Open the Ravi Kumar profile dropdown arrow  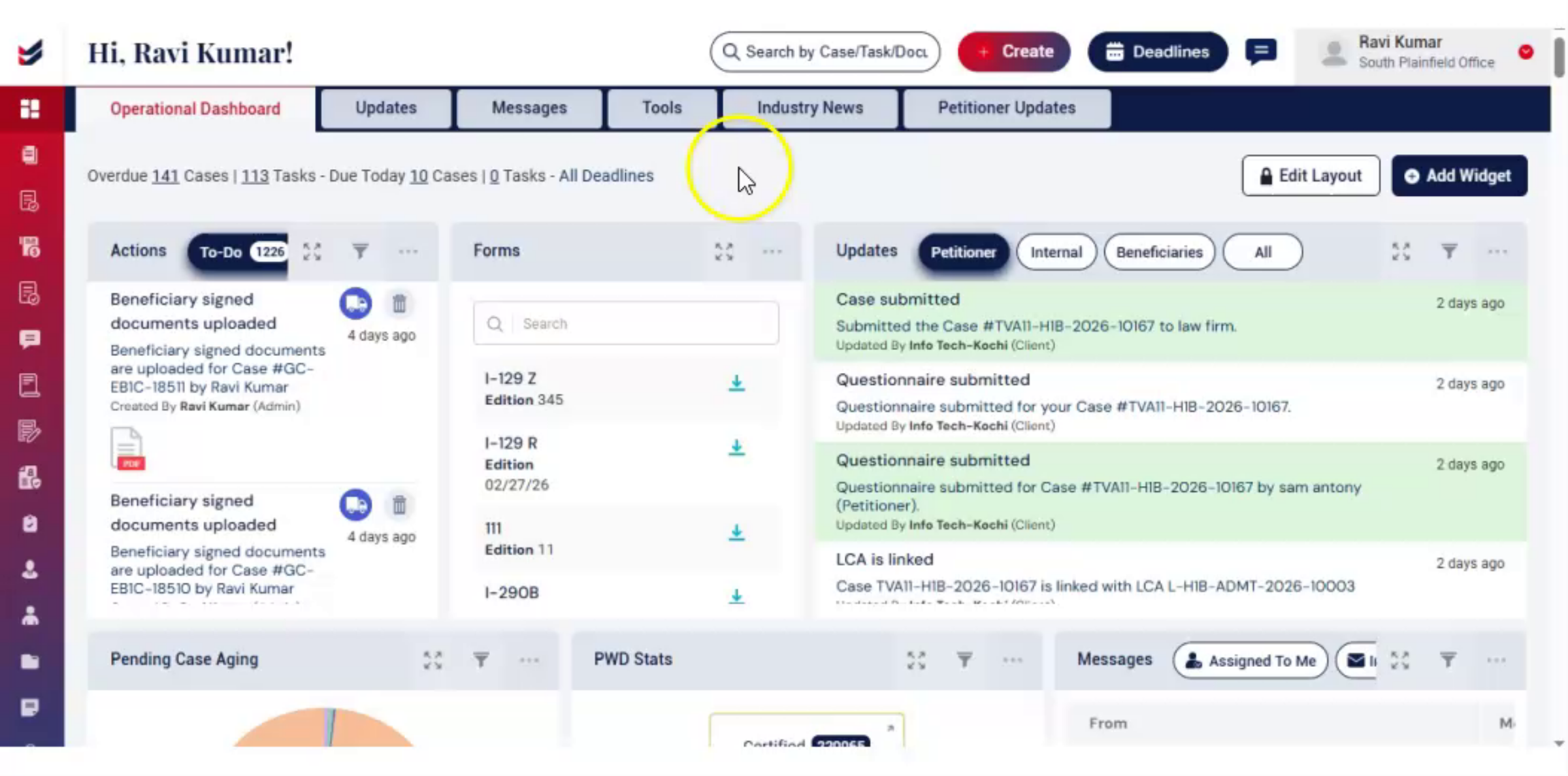tap(1526, 52)
